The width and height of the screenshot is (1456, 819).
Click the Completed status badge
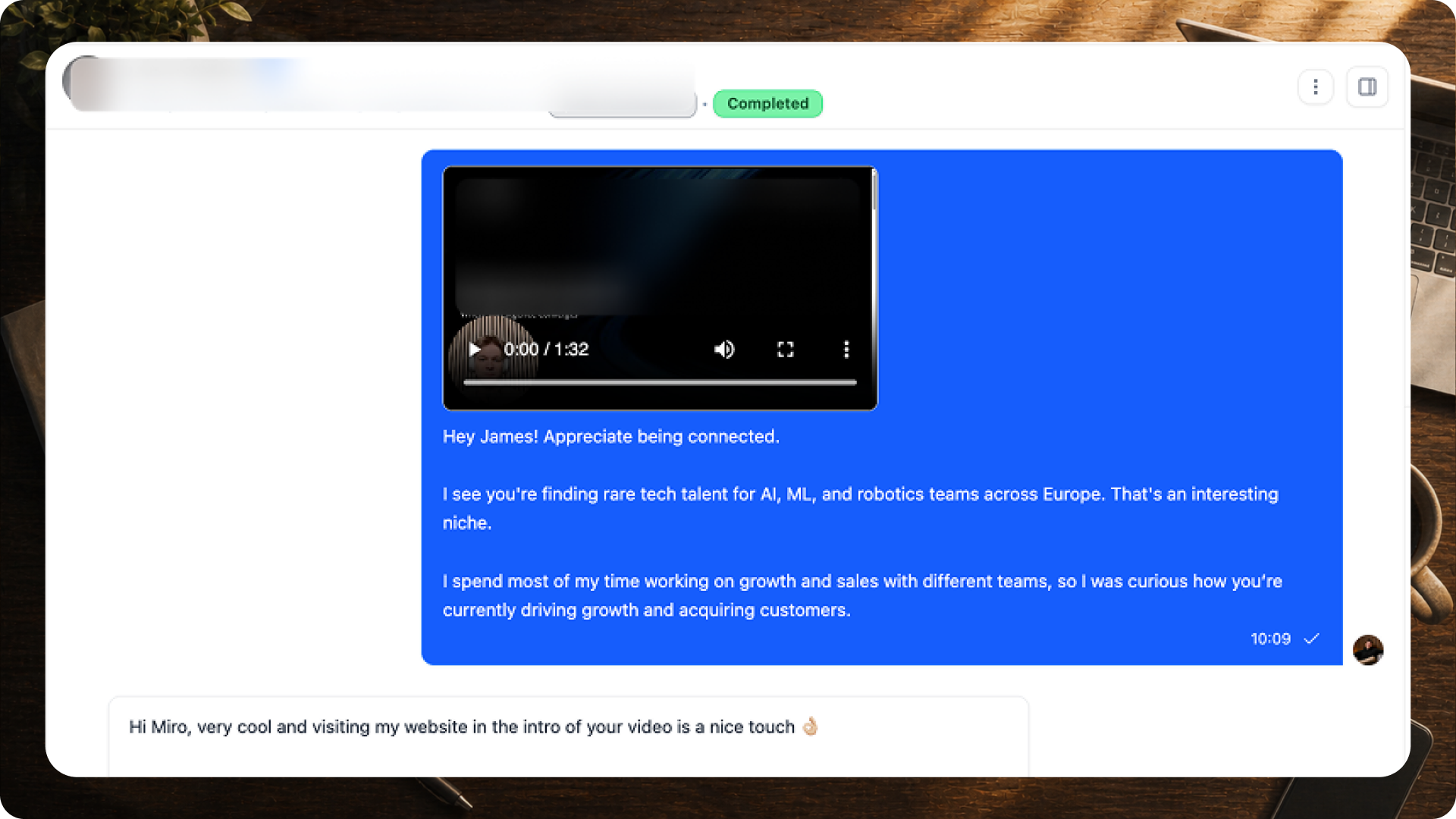767,103
